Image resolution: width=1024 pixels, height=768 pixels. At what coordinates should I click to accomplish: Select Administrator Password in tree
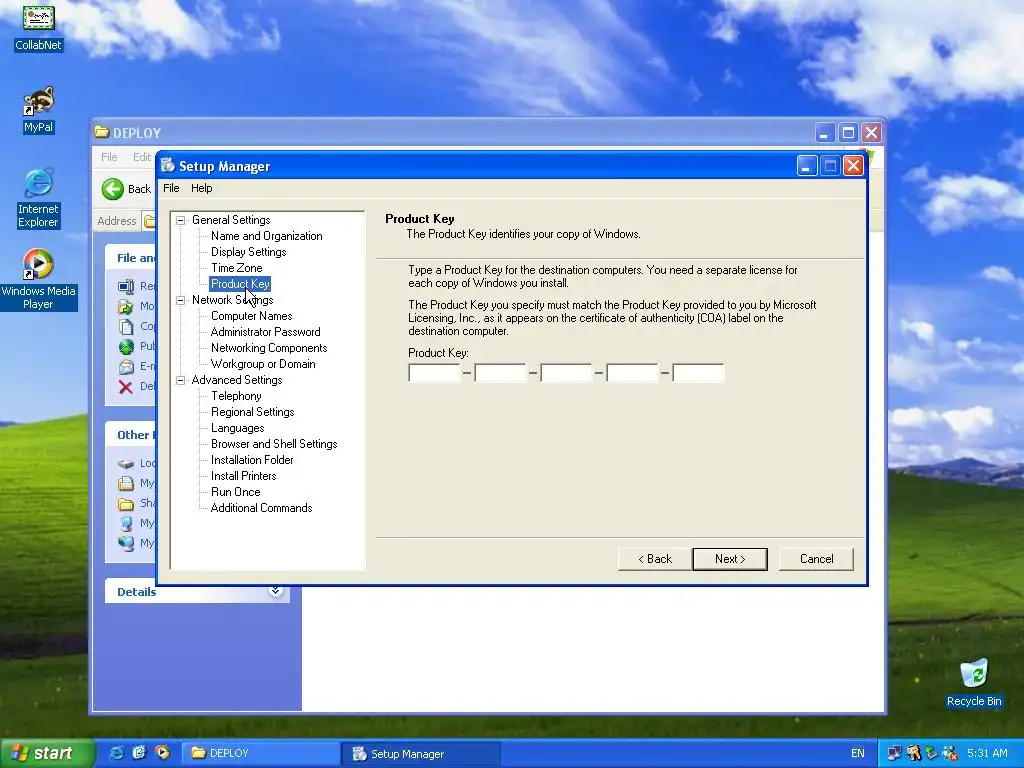(265, 332)
